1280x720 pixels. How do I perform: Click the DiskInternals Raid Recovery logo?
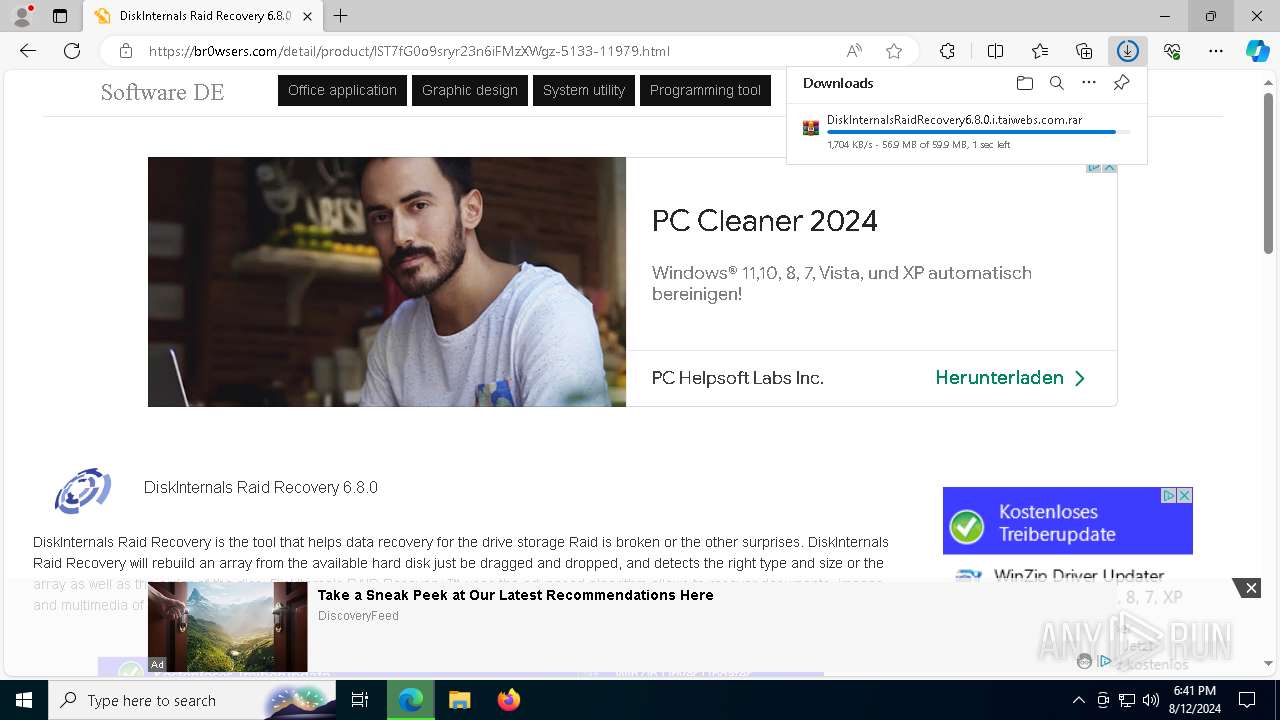coord(82,491)
